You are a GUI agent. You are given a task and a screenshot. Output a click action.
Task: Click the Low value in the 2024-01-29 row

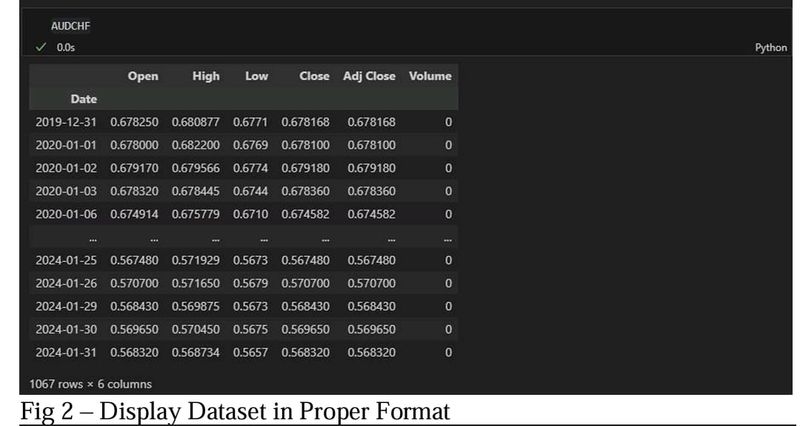point(251,307)
